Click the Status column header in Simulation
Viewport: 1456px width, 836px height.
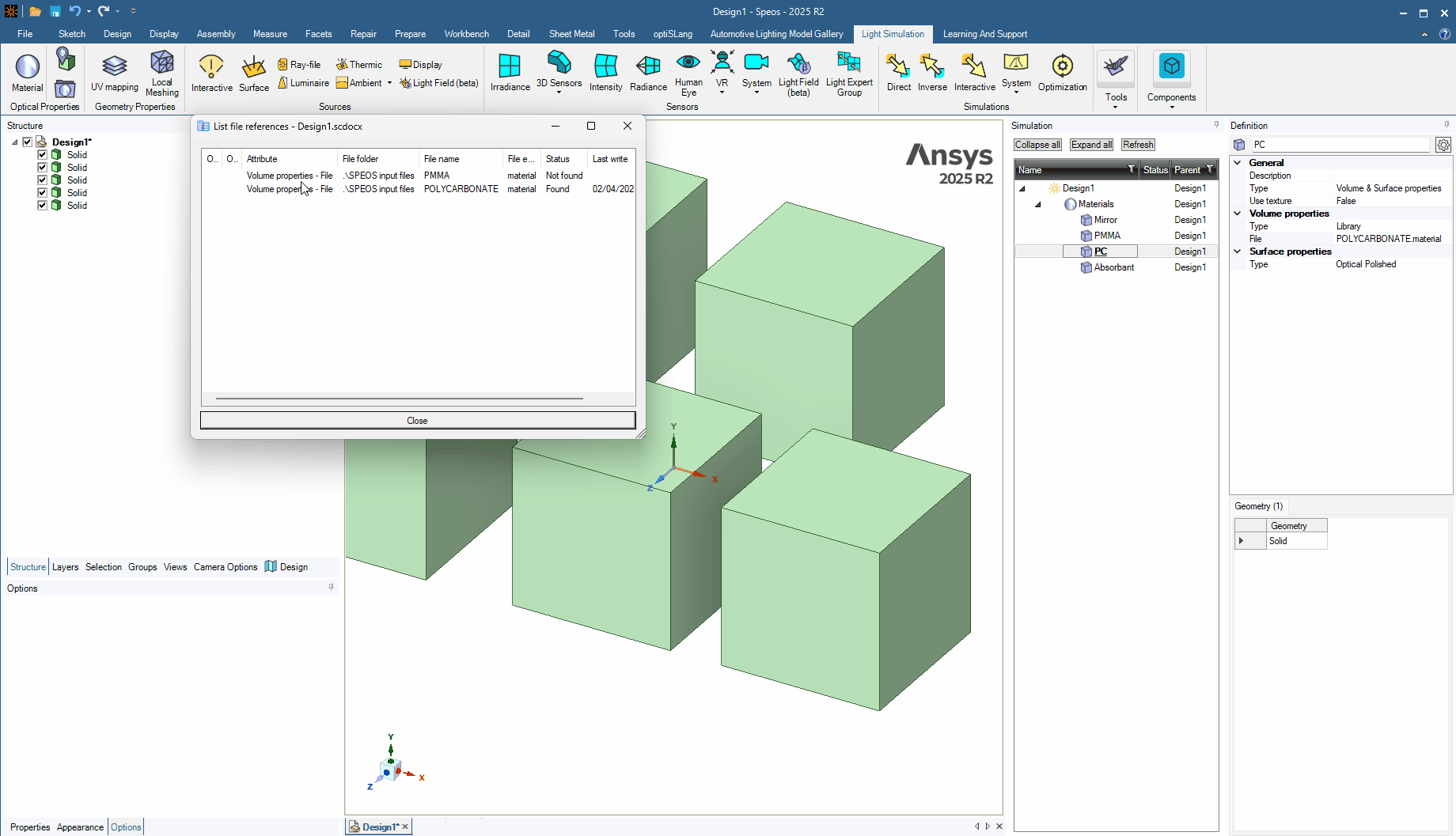tap(1155, 170)
